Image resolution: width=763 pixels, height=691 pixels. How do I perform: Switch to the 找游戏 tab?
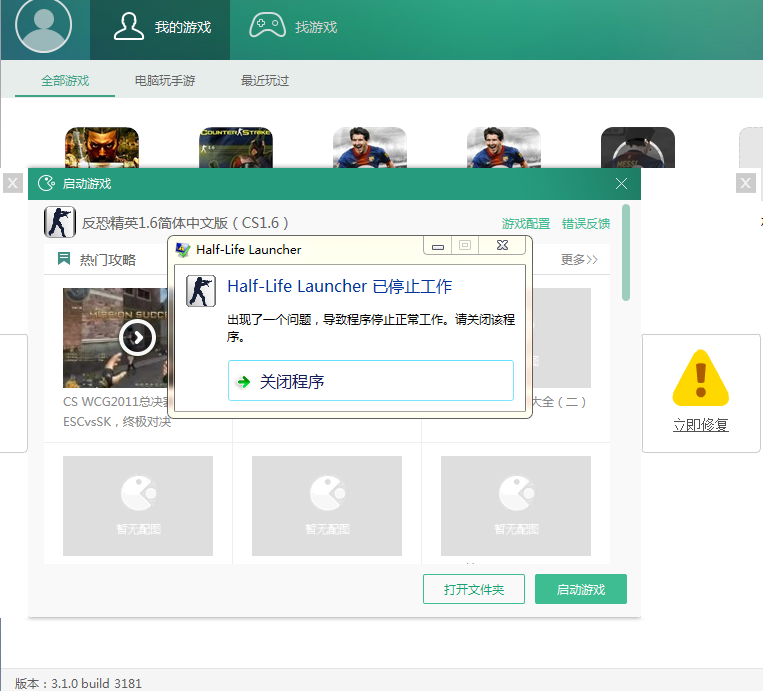[x=293, y=27]
